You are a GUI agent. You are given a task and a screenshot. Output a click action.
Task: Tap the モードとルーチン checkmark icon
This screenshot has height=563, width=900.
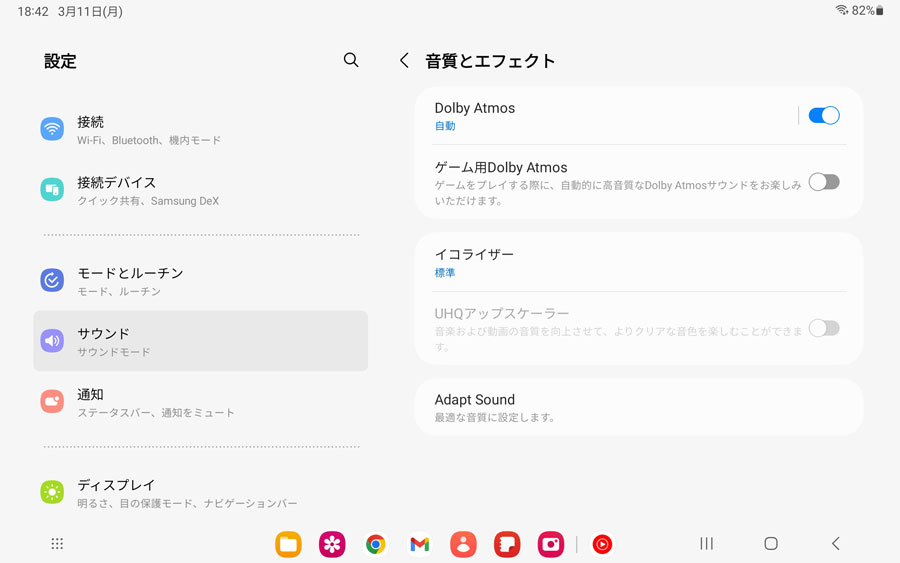[52, 280]
